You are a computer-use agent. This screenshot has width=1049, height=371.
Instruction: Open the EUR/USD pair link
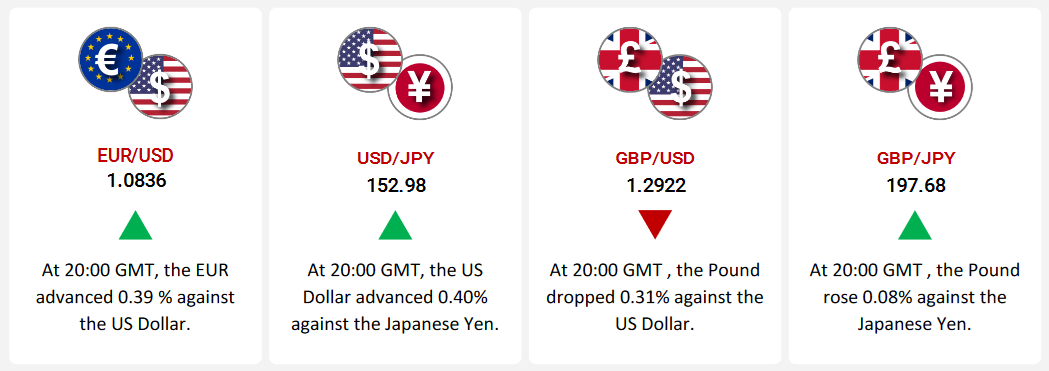[x=136, y=156]
